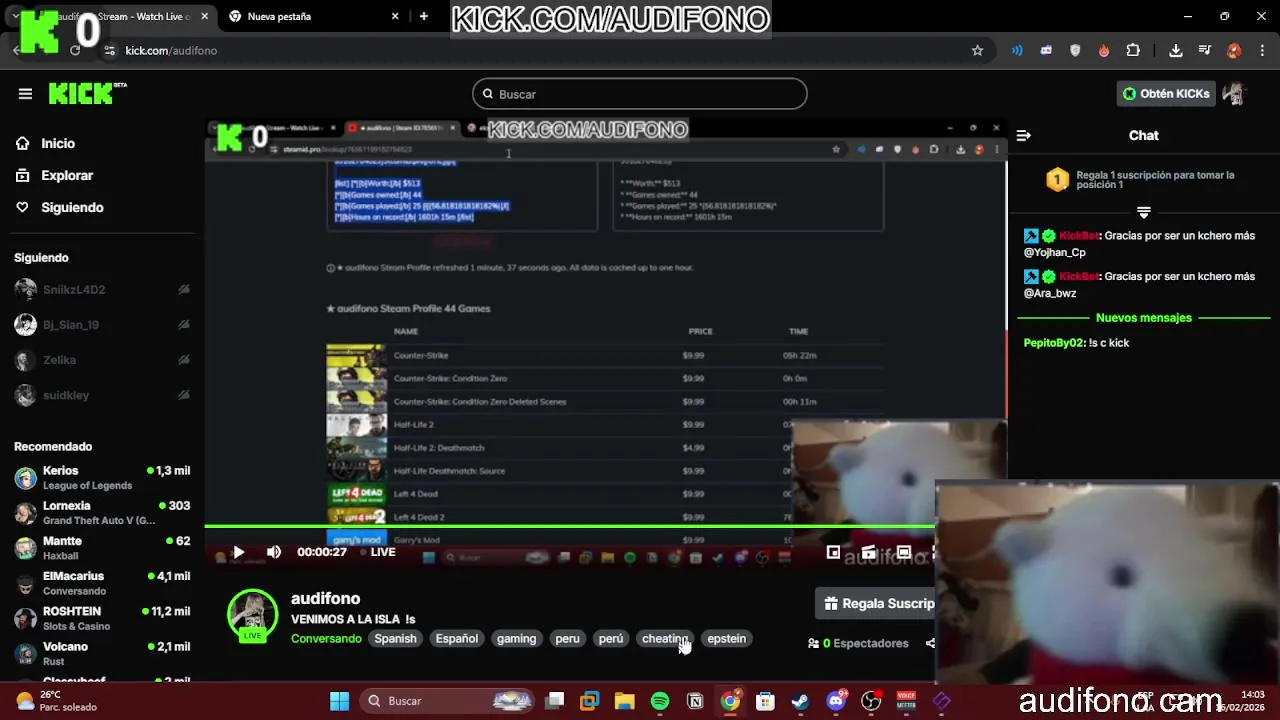
Task: Open the blue sound-wave extension icon
Action: click(1017, 50)
